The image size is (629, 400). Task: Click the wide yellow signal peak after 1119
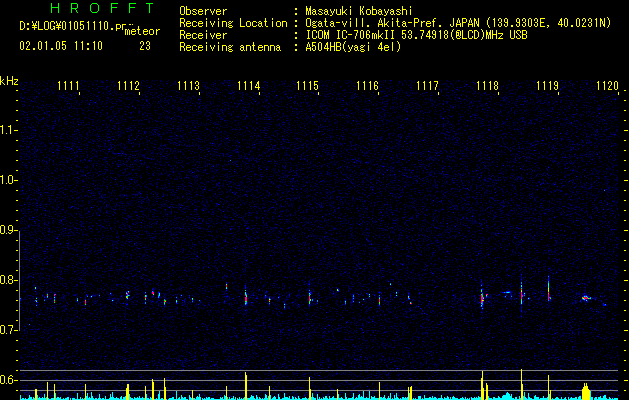click(586, 391)
